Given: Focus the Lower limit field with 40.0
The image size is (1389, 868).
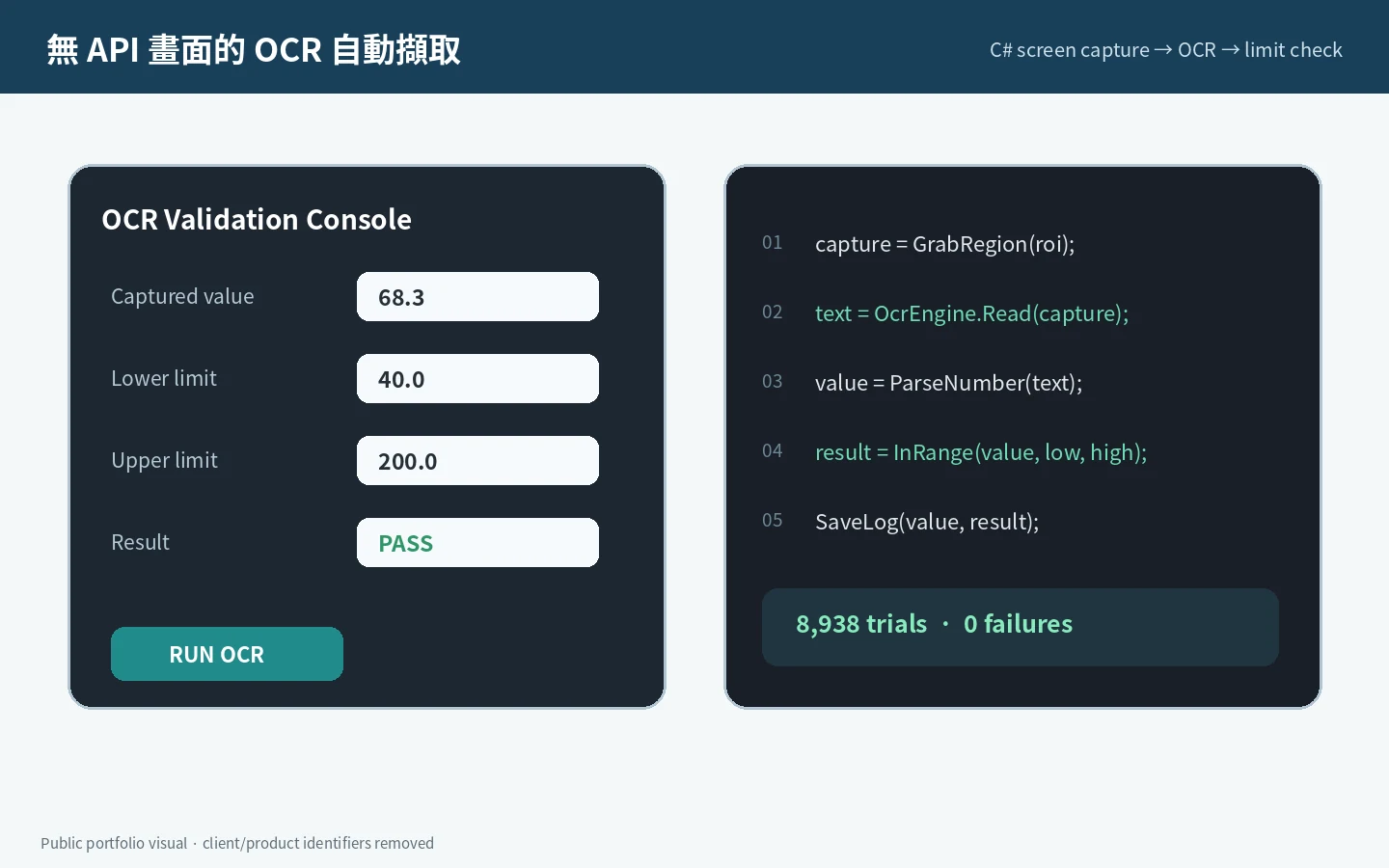Looking at the screenshot, I should coord(477,379).
